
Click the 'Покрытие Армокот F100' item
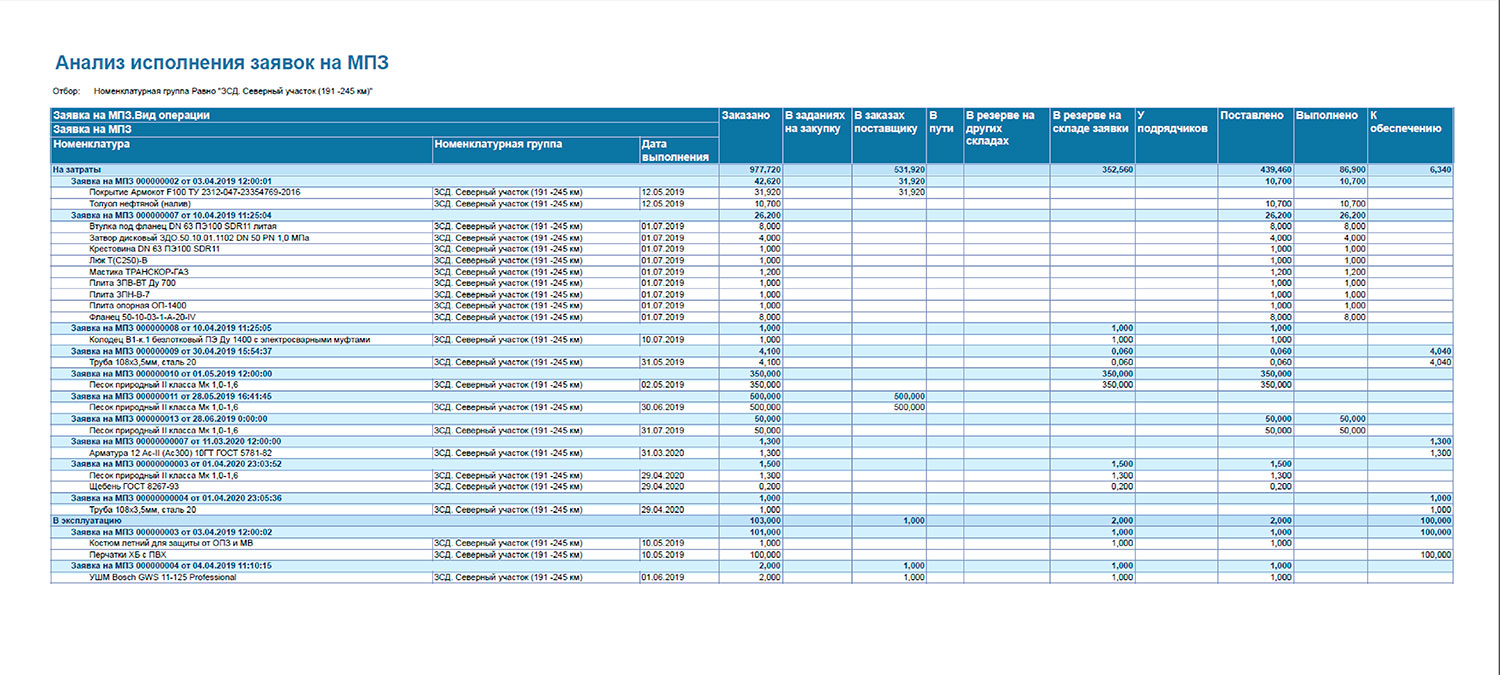194,192
